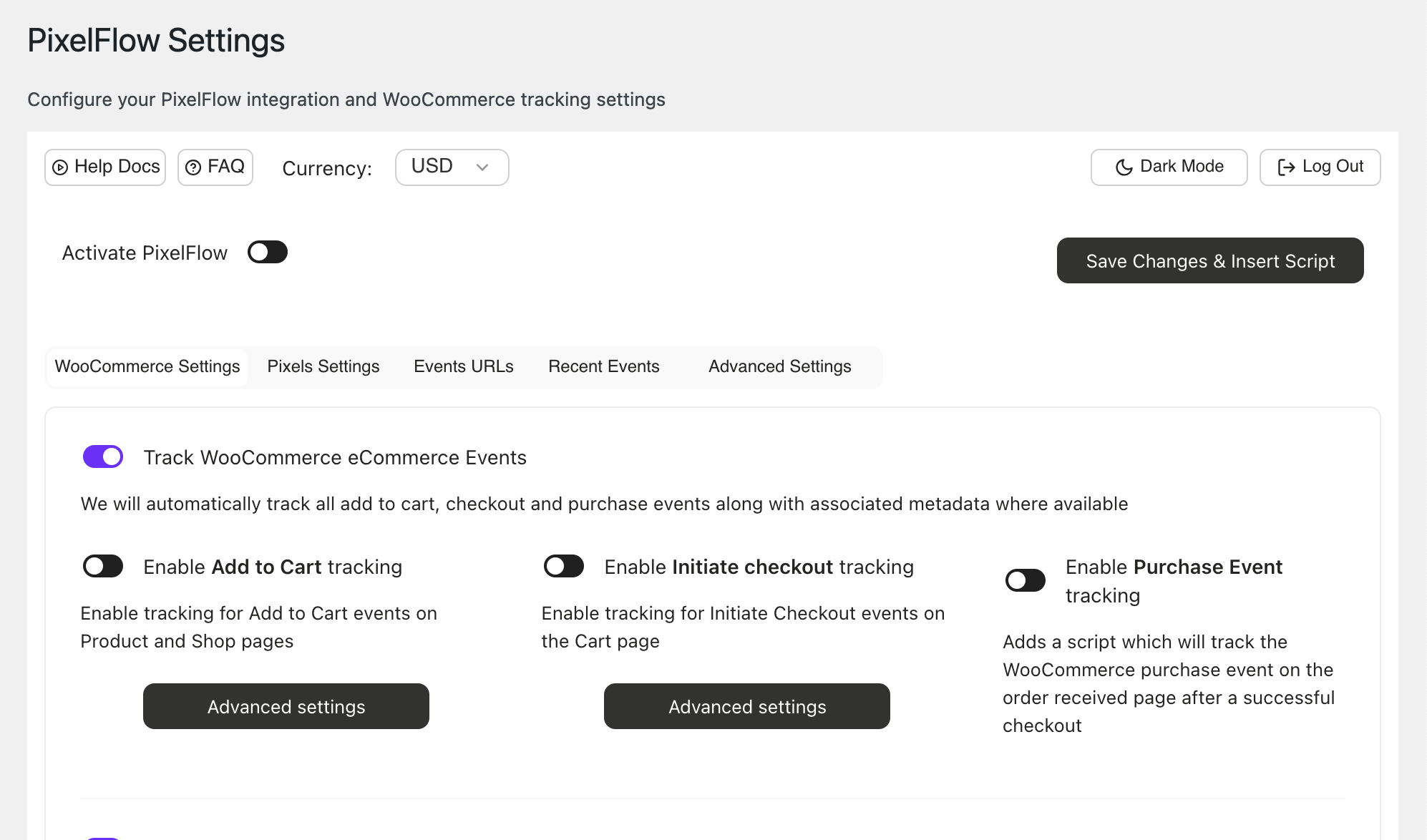
Task: Click the currency dropdown chevron arrow
Action: pyautogui.click(x=482, y=167)
